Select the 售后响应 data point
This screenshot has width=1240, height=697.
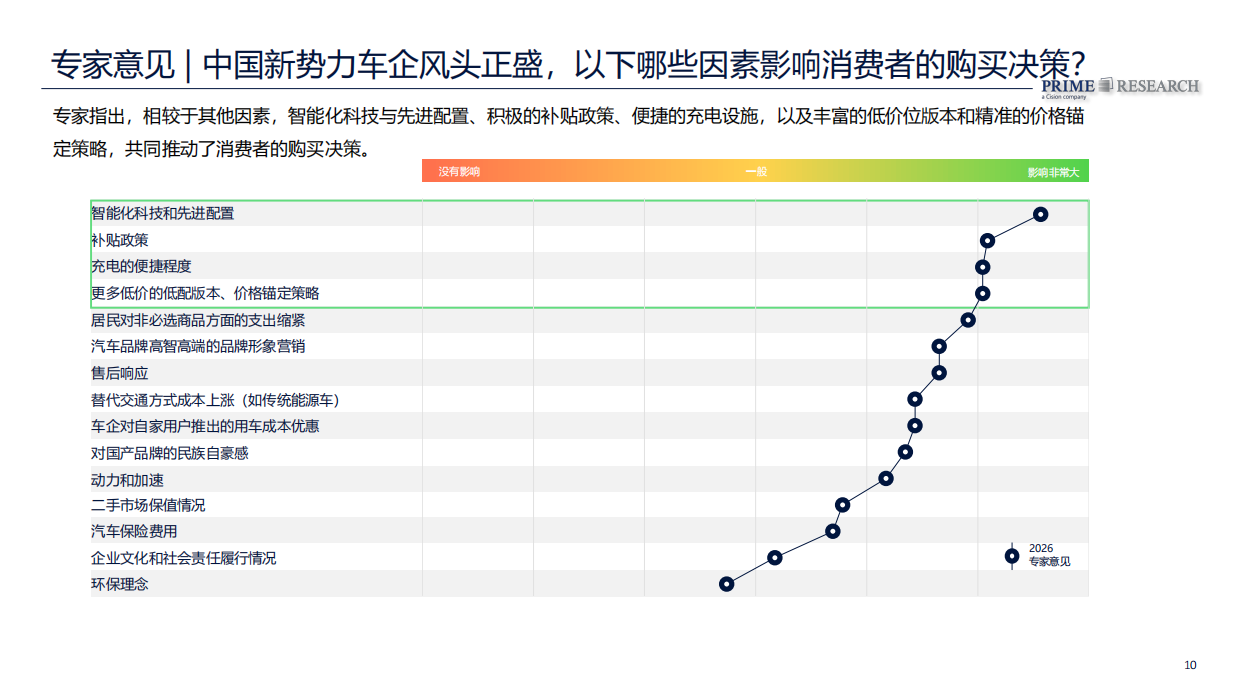[939, 373]
